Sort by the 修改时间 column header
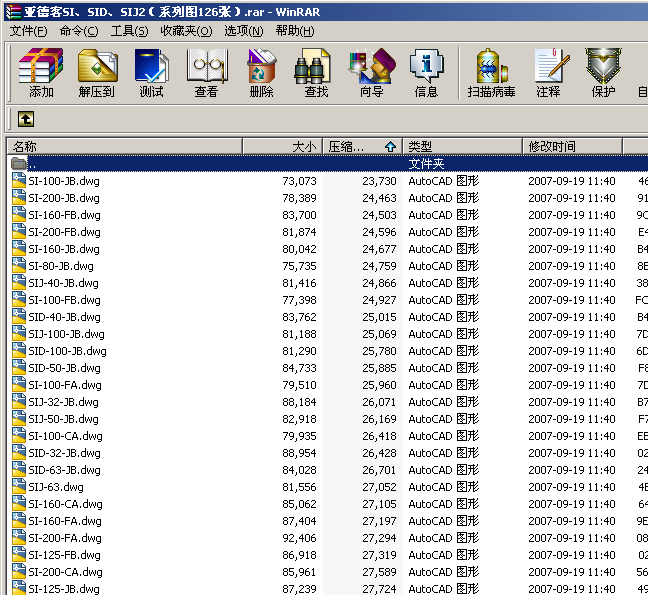 coord(572,146)
